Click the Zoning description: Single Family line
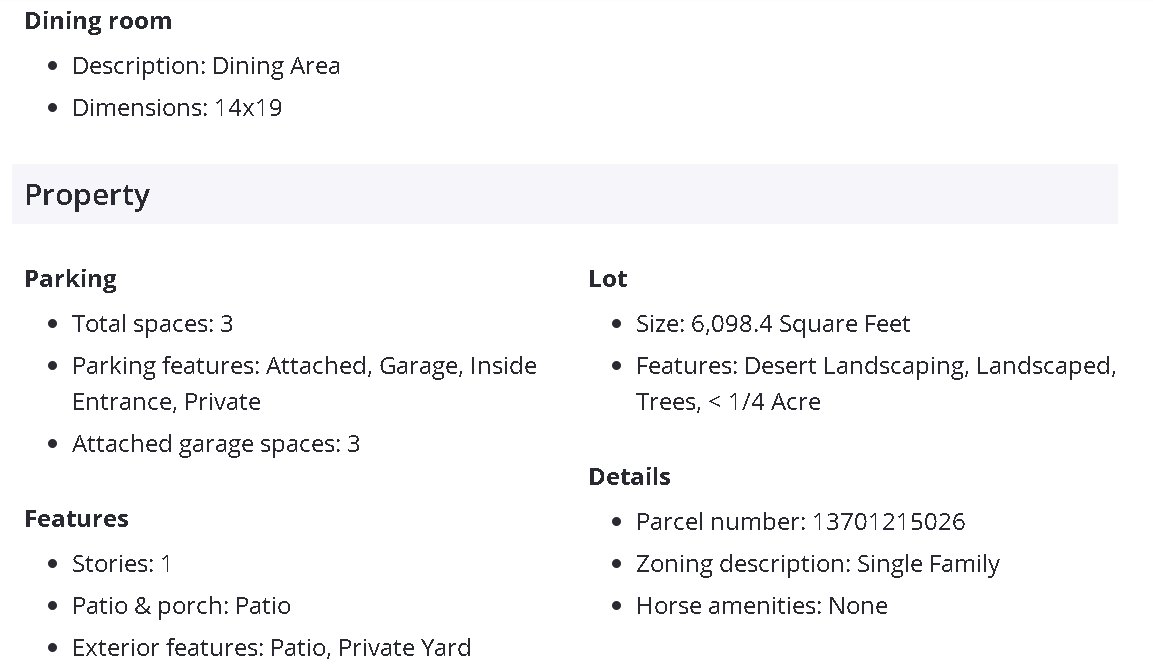The height and width of the screenshot is (664, 1153). [x=817, y=564]
